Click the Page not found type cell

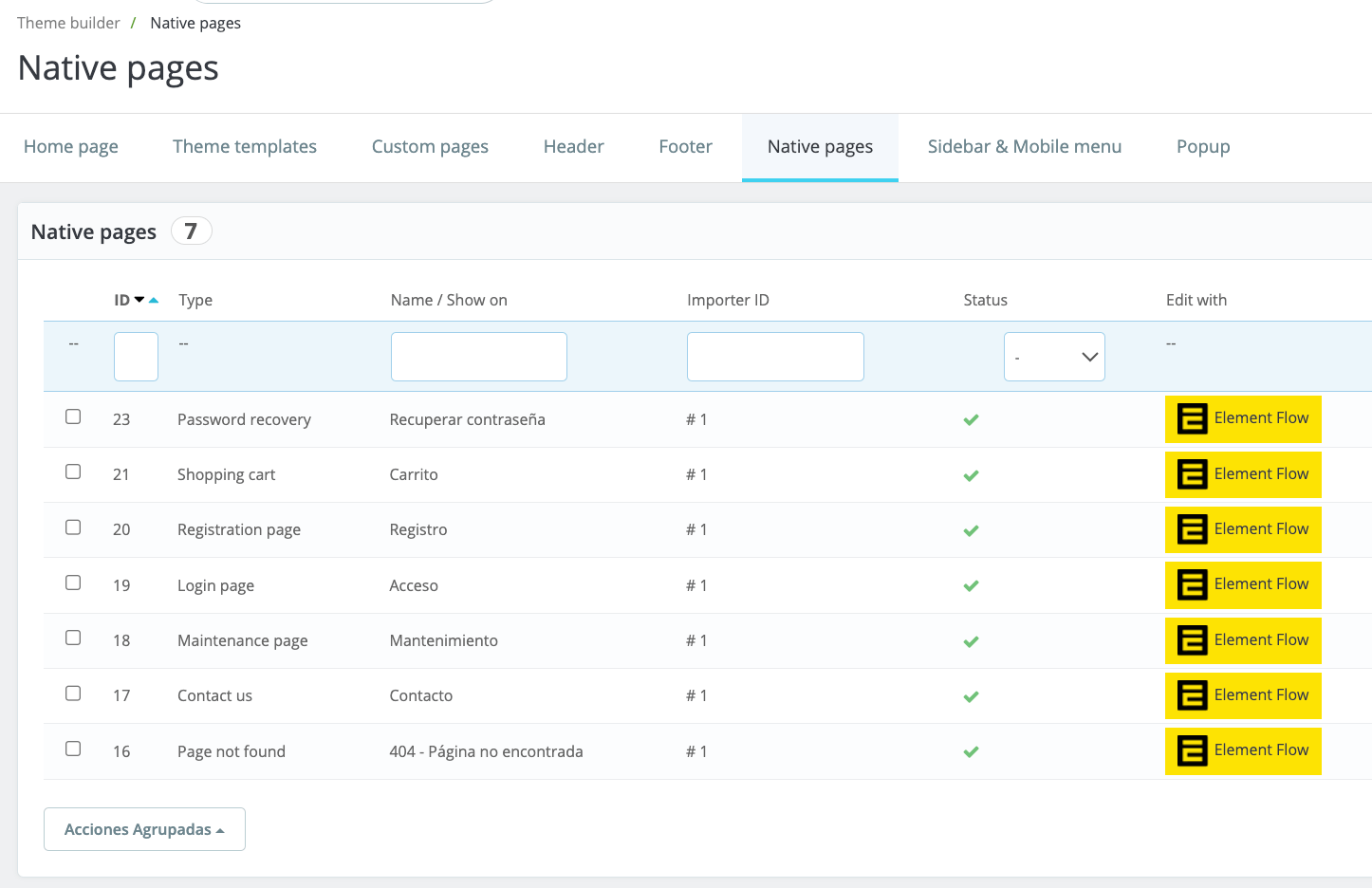(x=232, y=751)
